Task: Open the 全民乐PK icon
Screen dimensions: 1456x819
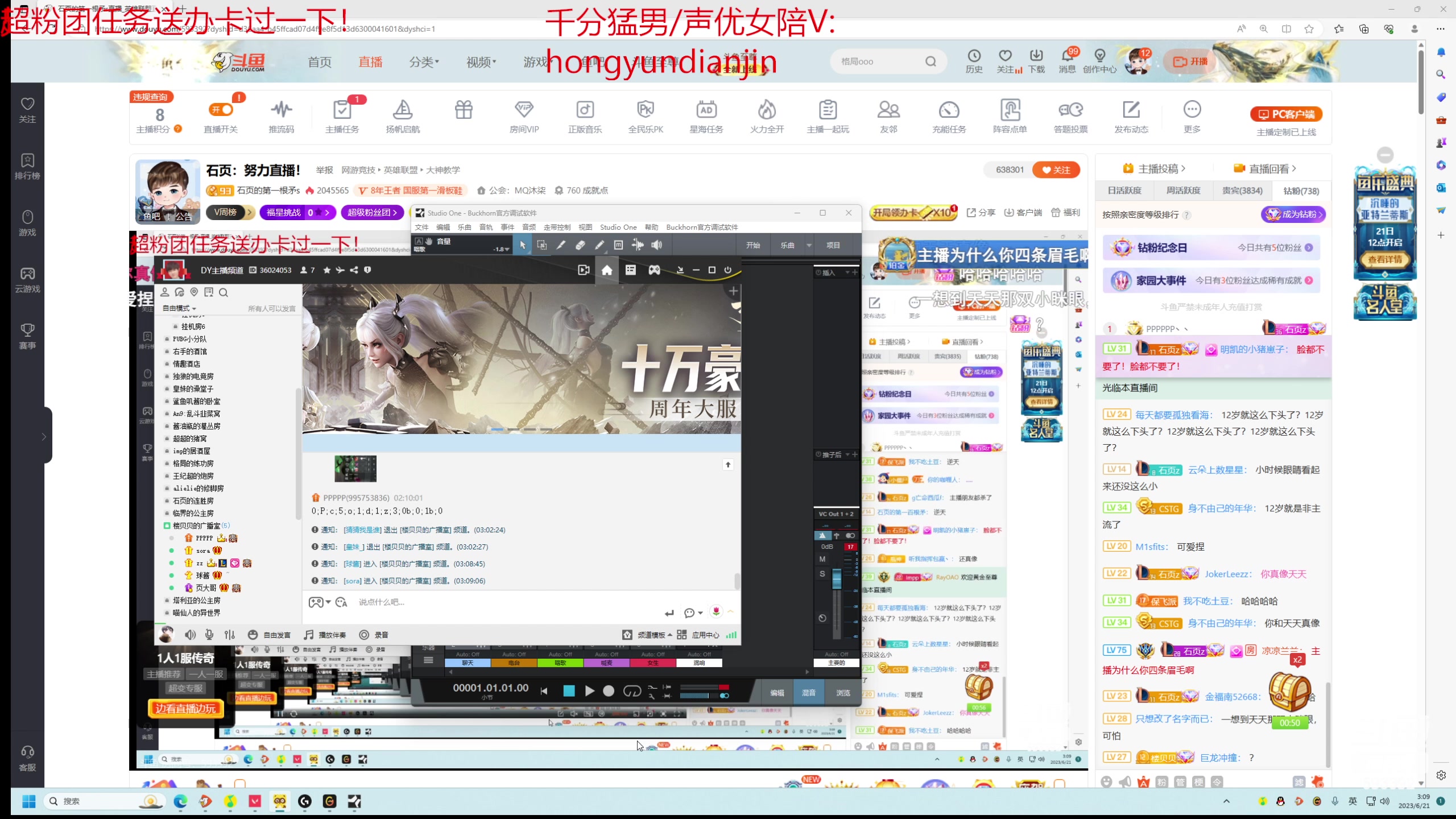Action: click(x=646, y=116)
